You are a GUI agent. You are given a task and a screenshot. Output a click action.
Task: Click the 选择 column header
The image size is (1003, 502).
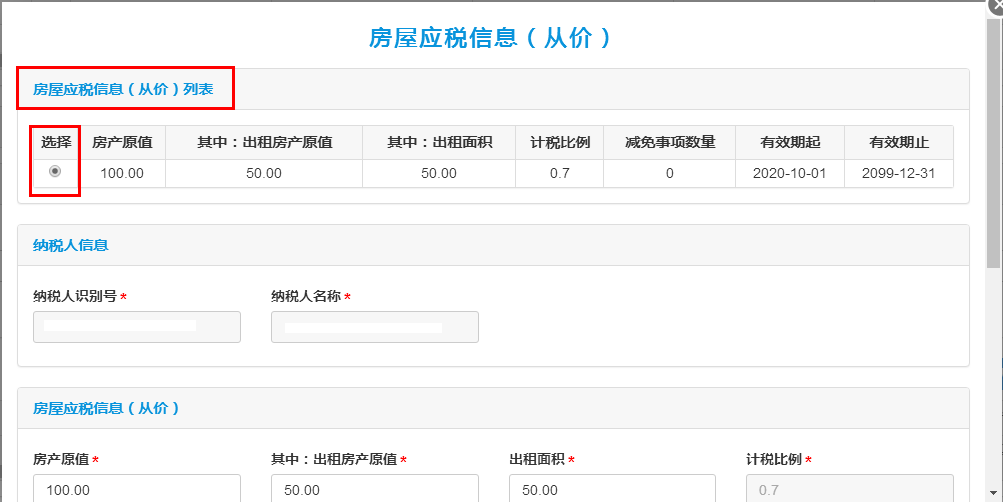click(x=56, y=143)
